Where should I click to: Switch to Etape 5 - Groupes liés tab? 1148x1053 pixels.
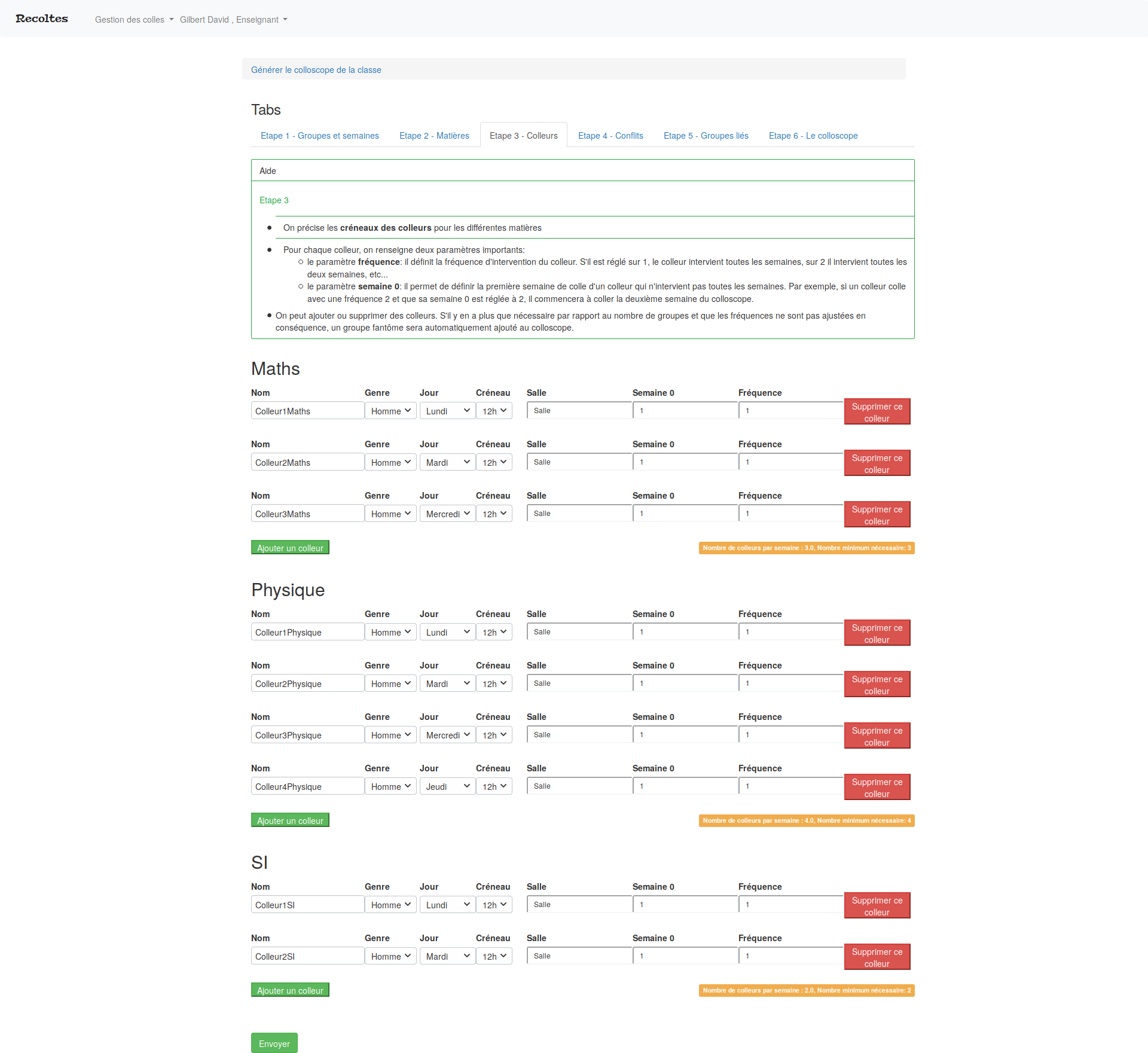(x=706, y=136)
